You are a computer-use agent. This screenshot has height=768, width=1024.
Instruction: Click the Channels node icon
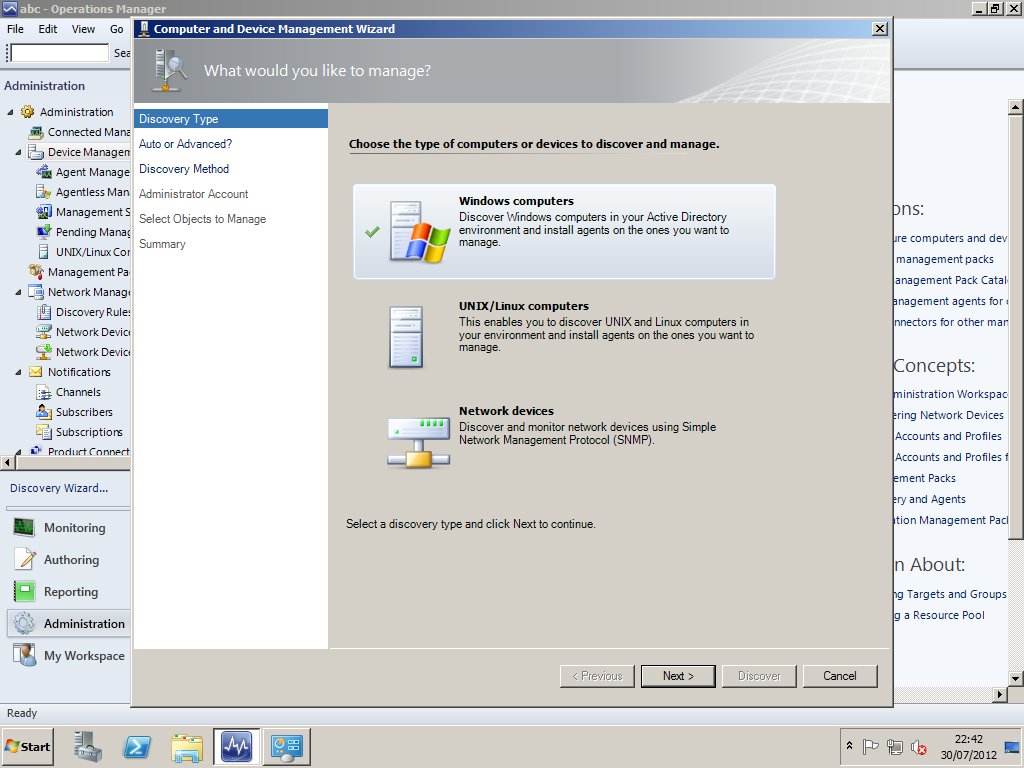[44, 392]
